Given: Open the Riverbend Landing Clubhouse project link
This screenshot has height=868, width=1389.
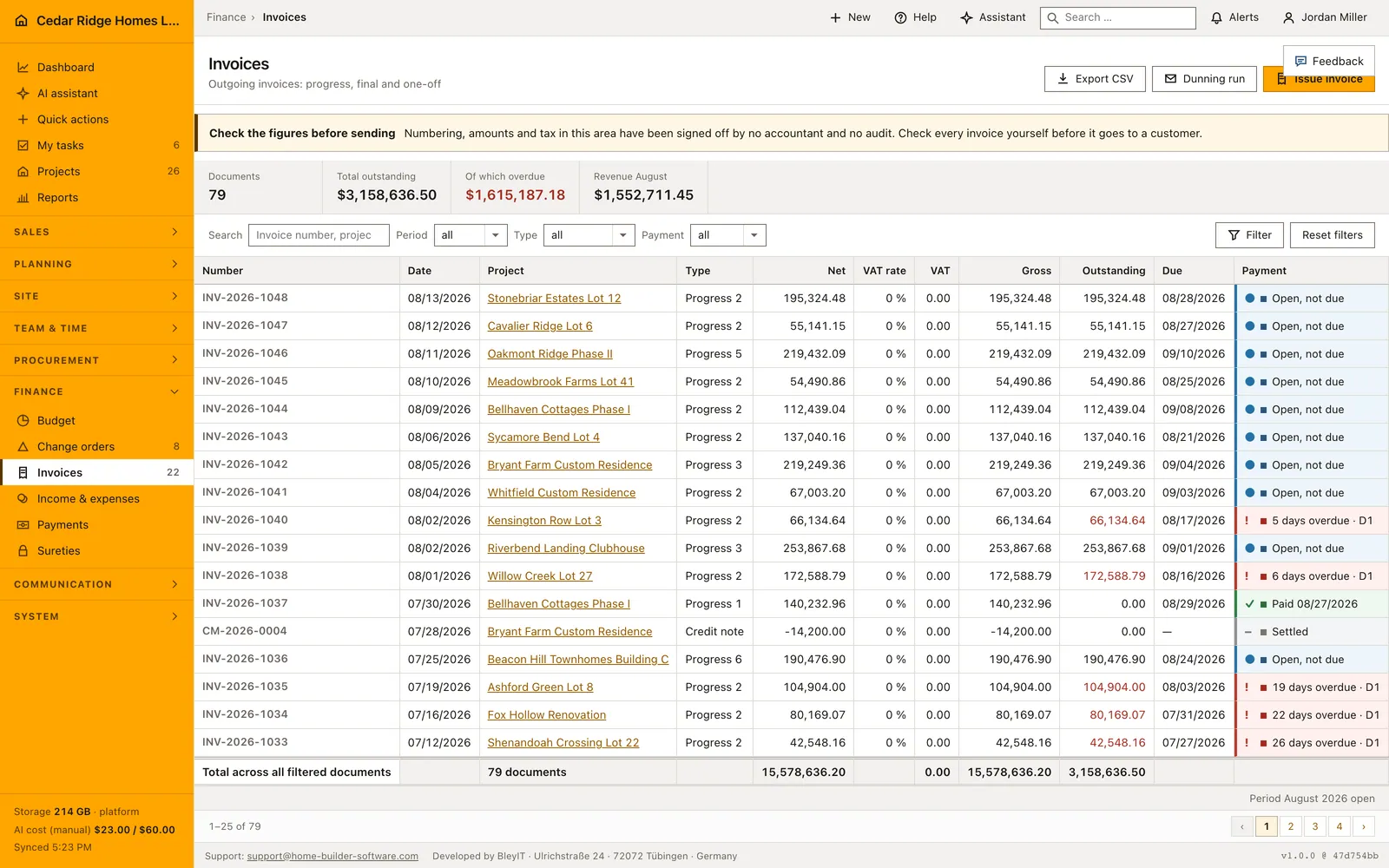Looking at the screenshot, I should click(566, 549).
